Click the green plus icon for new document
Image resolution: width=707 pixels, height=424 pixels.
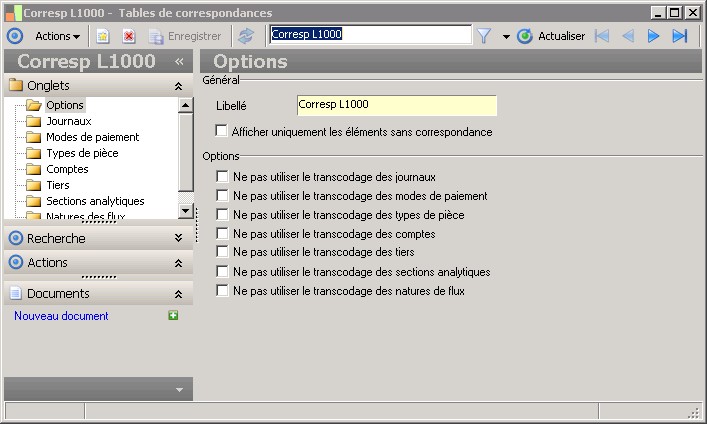point(173,315)
